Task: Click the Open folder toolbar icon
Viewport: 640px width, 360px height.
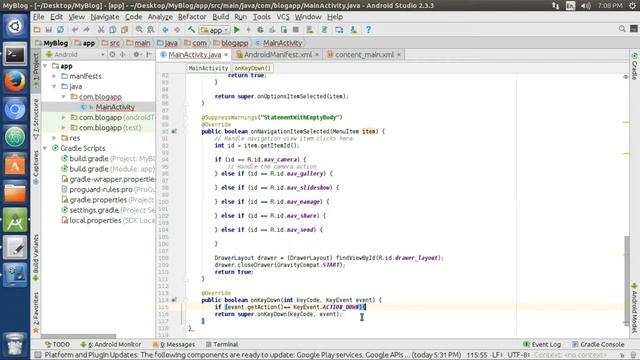Action: (x=37, y=30)
